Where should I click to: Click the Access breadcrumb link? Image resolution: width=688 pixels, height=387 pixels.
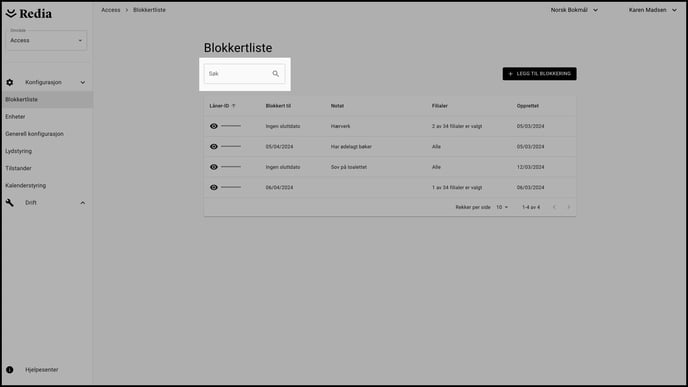[x=111, y=10]
